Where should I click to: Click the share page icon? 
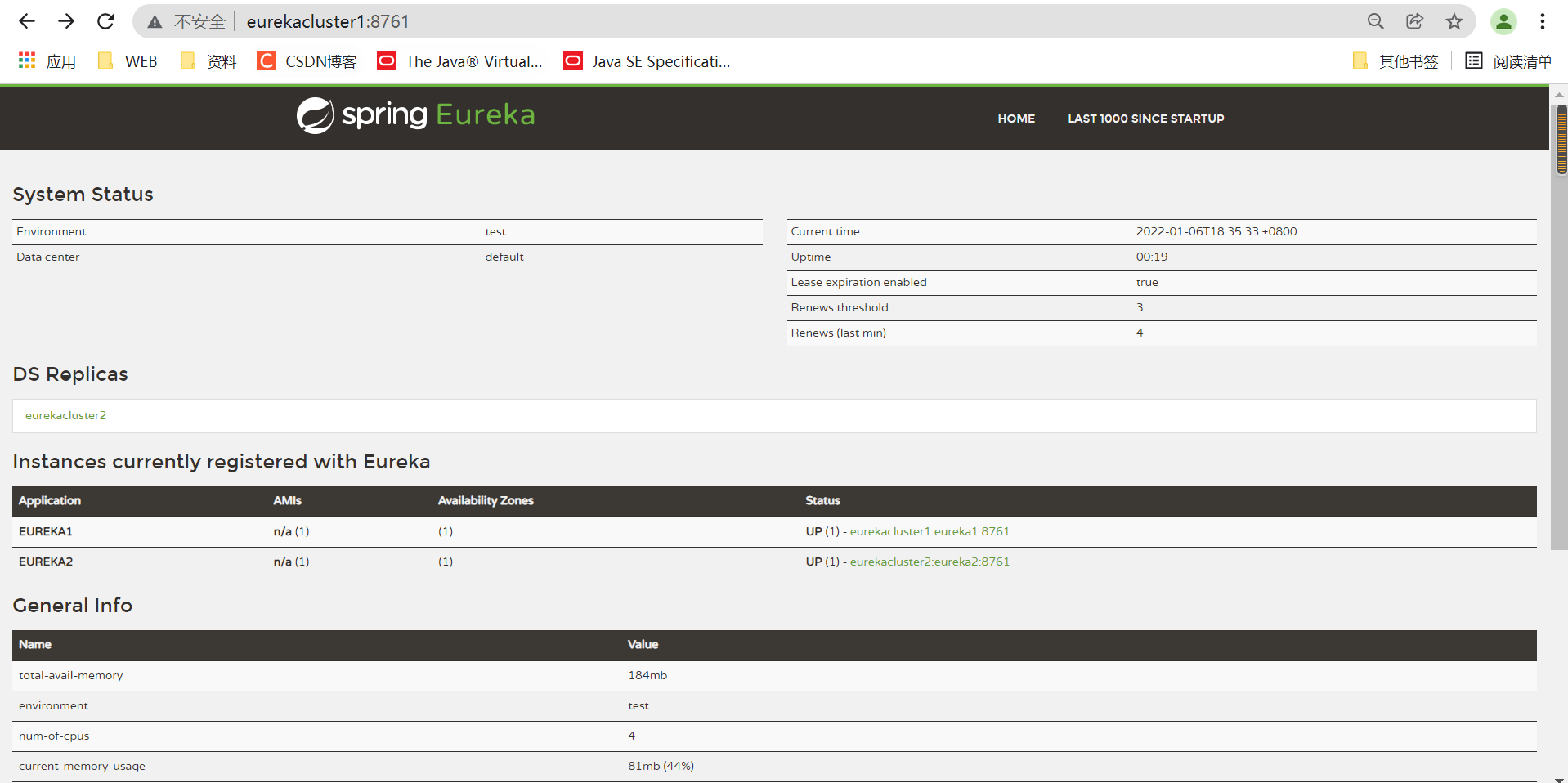(x=1415, y=21)
